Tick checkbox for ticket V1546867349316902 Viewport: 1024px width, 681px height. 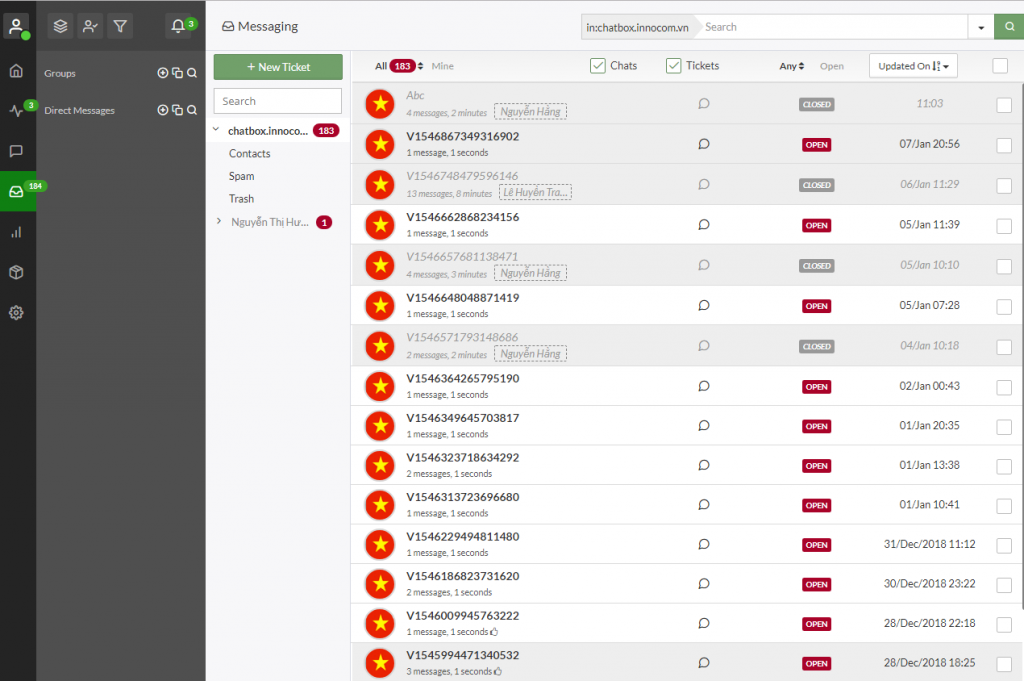tap(1004, 145)
